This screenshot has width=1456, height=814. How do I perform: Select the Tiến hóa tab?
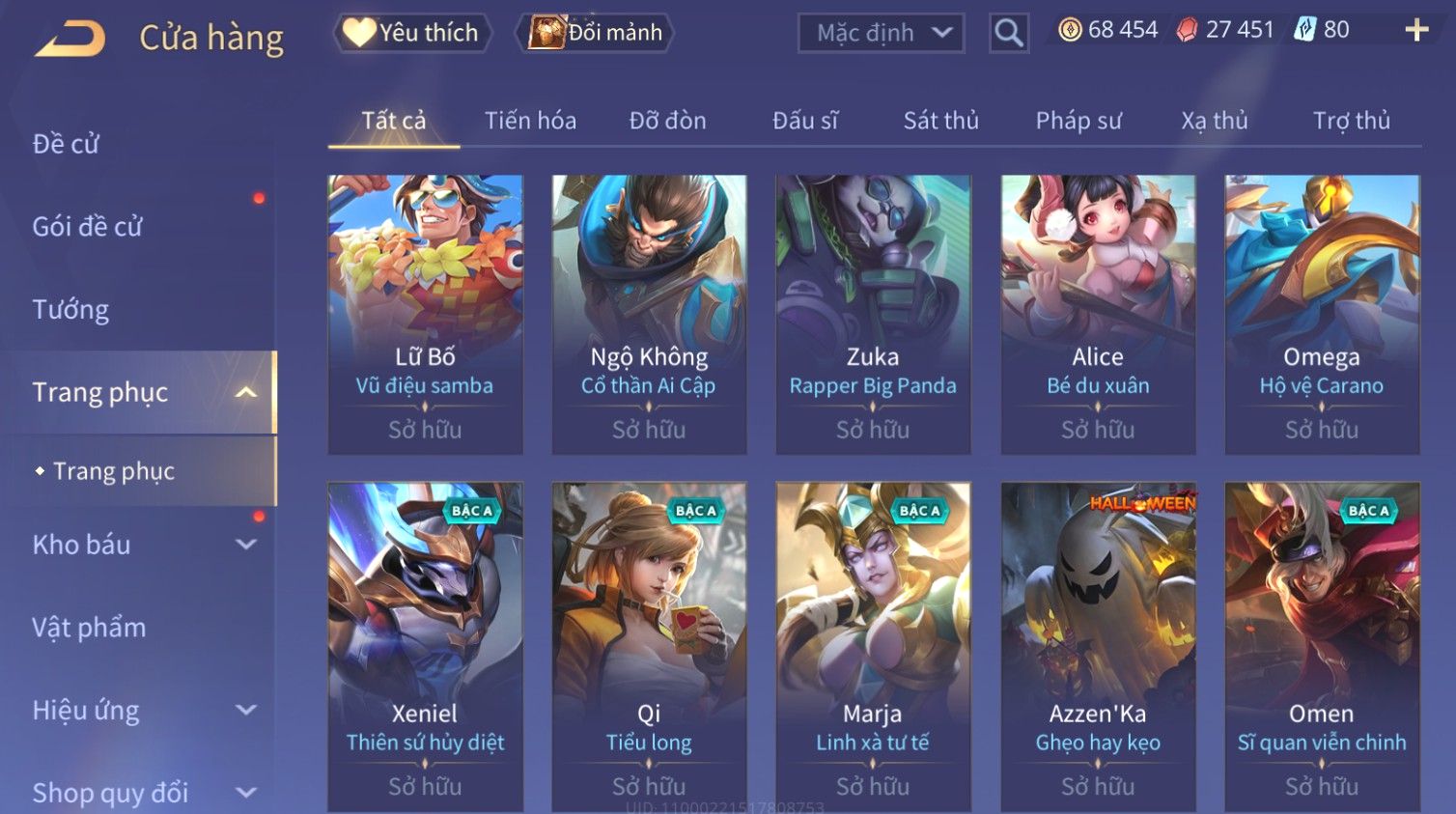530,121
